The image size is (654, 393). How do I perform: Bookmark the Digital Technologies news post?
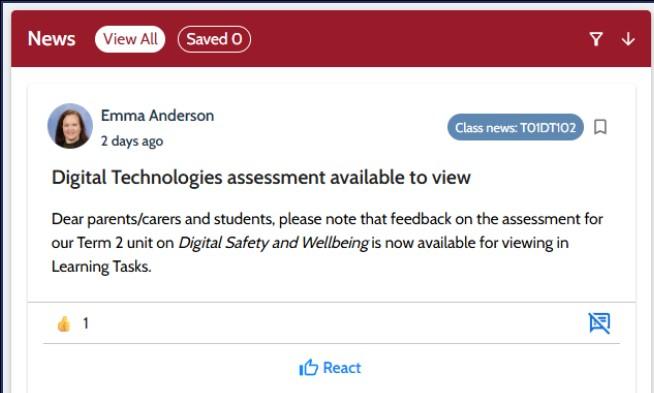pyautogui.click(x=600, y=127)
